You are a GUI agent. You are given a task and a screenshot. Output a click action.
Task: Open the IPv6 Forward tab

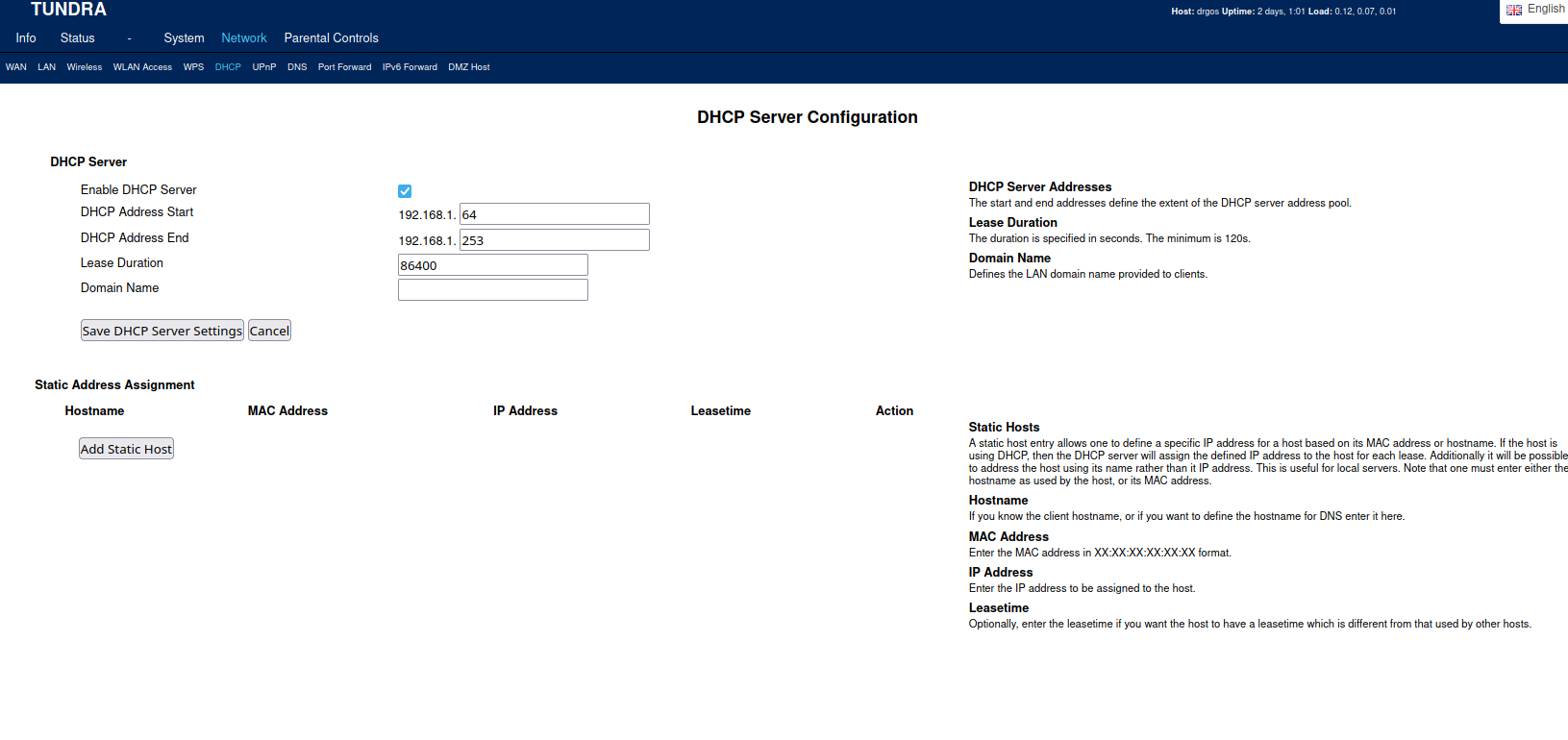pos(410,67)
